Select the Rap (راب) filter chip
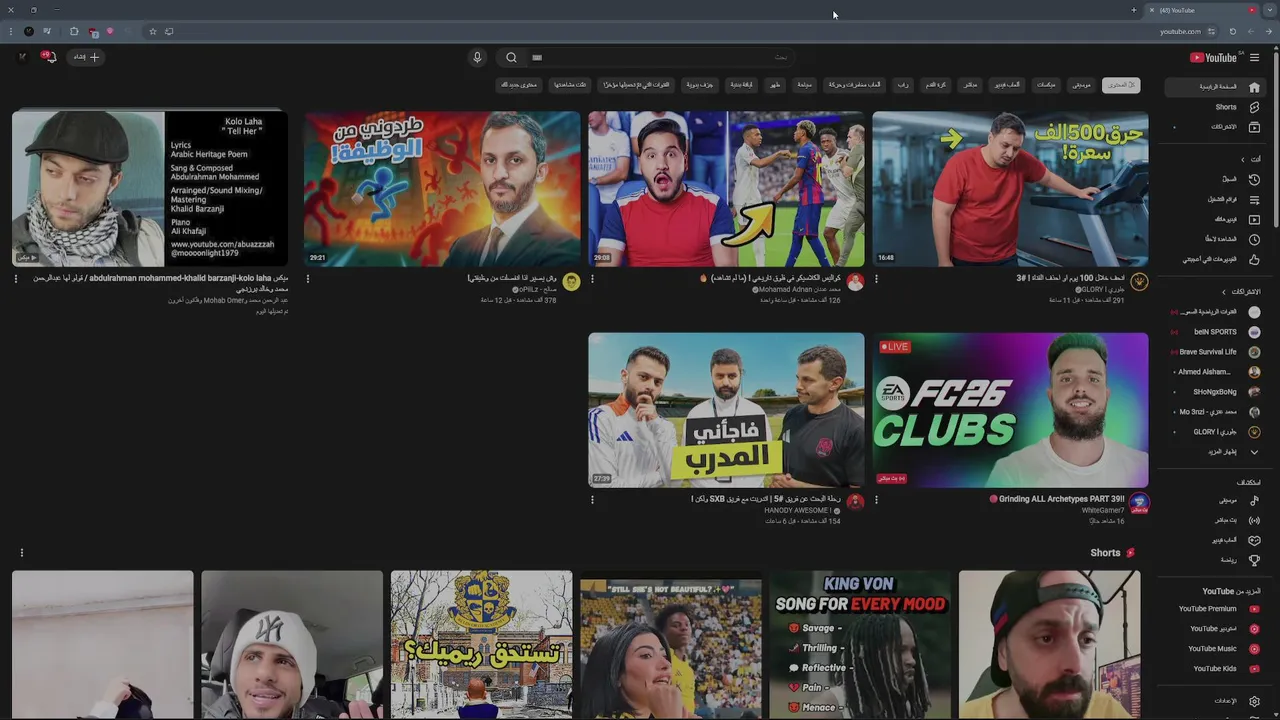 (x=903, y=85)
